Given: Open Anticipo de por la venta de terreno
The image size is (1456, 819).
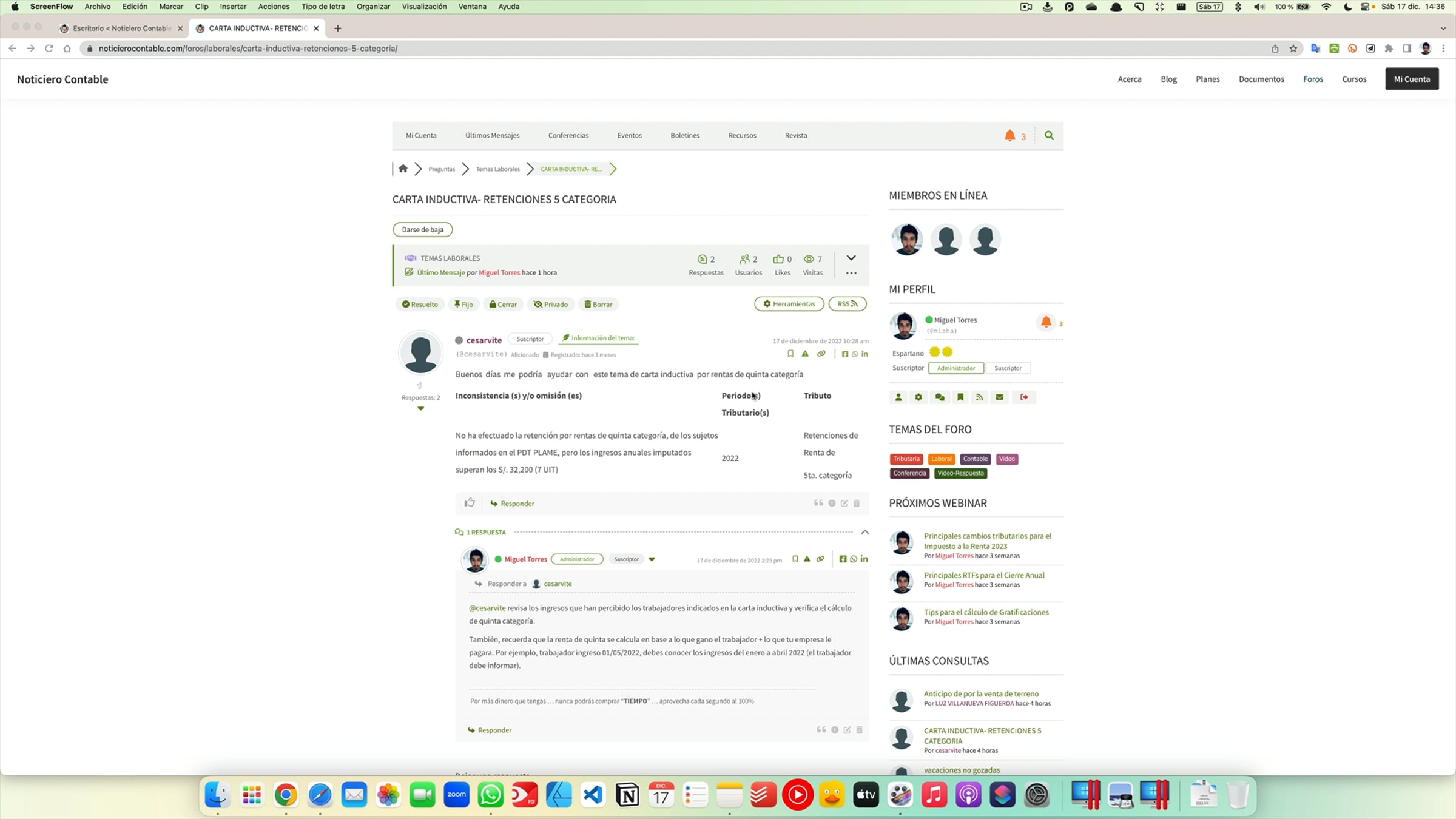Looking at the screenshot, I should pyautogui.click(x=981, y=694).
